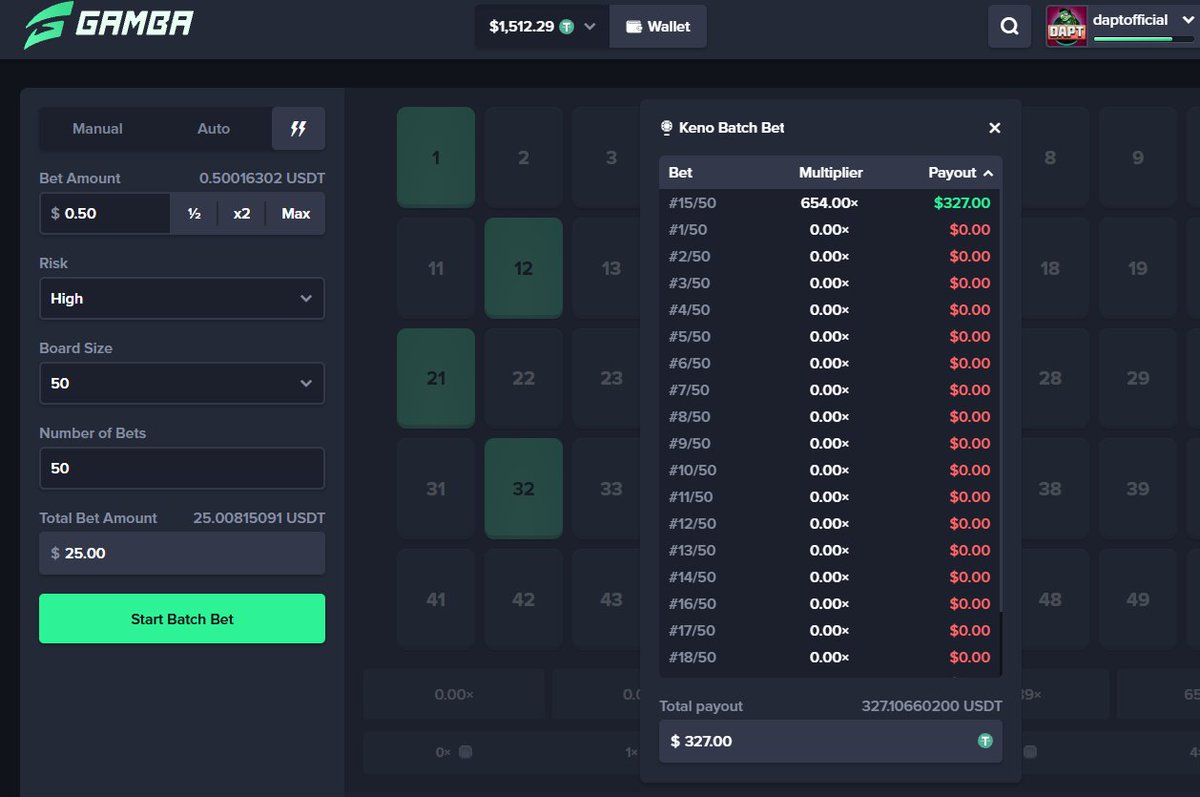The image size is (1200, 797).
Task: Select Keno tile 41
Action: 436,599
